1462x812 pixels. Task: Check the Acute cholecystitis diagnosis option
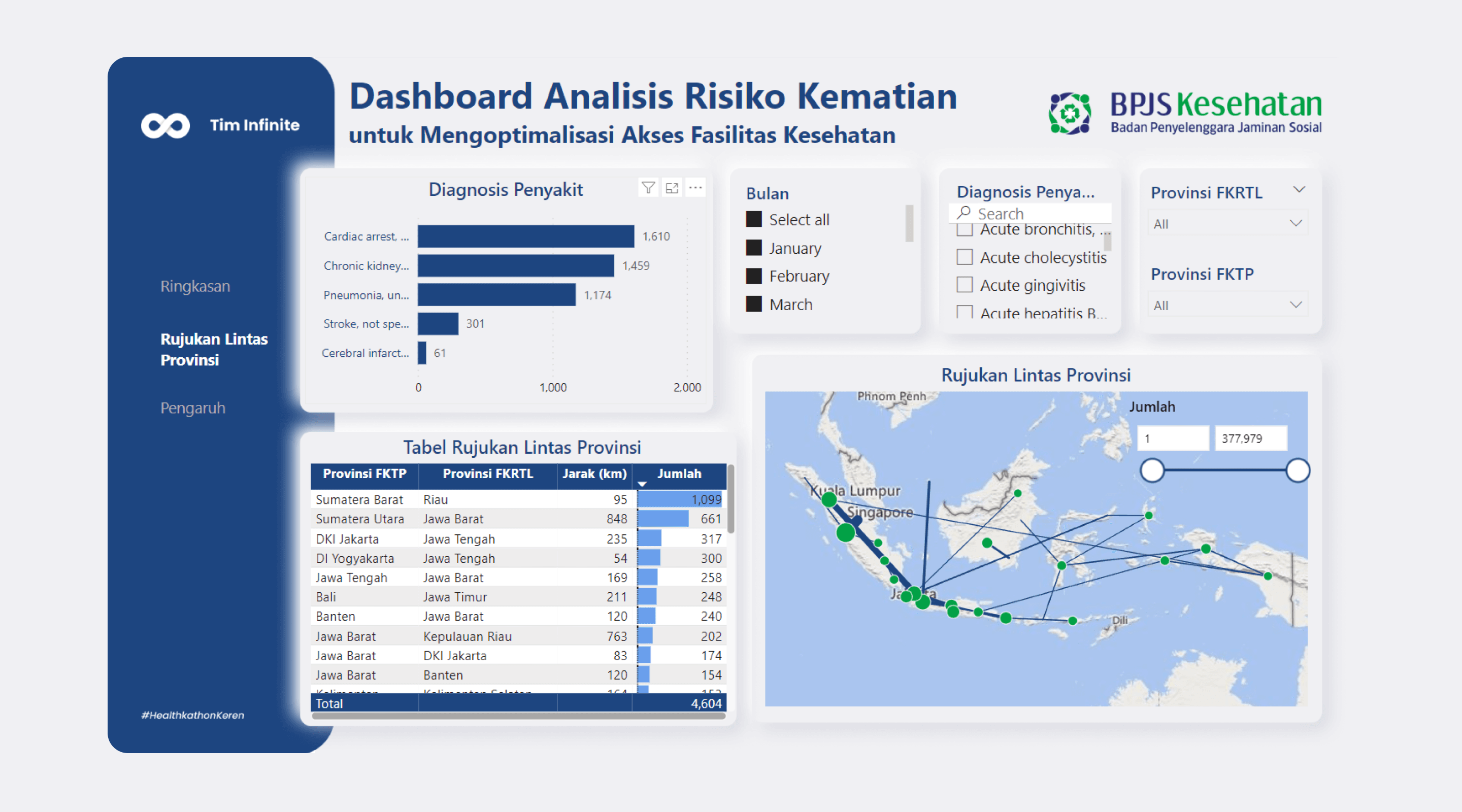(965, 257)
